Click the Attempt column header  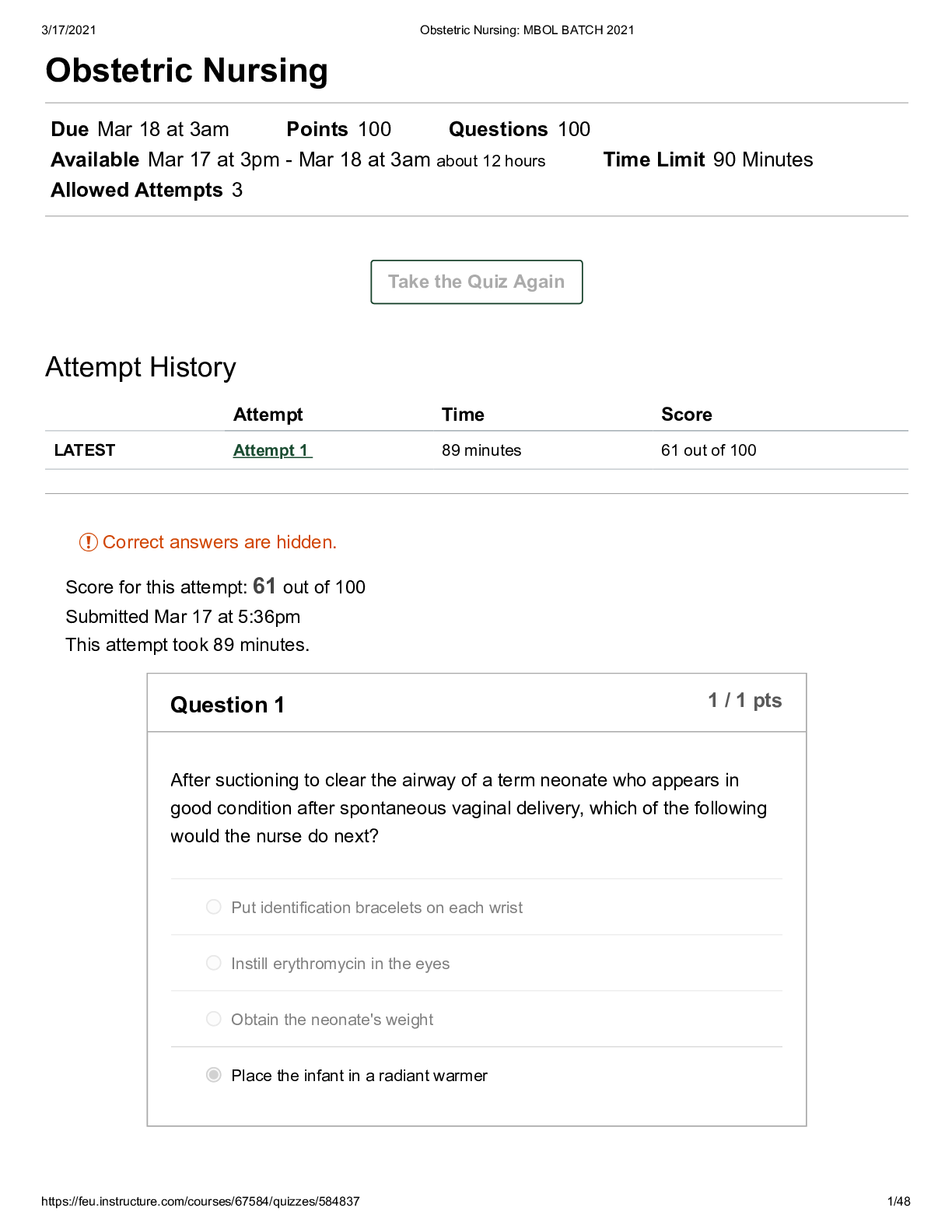pyautogui.click(x=268, y=415)
